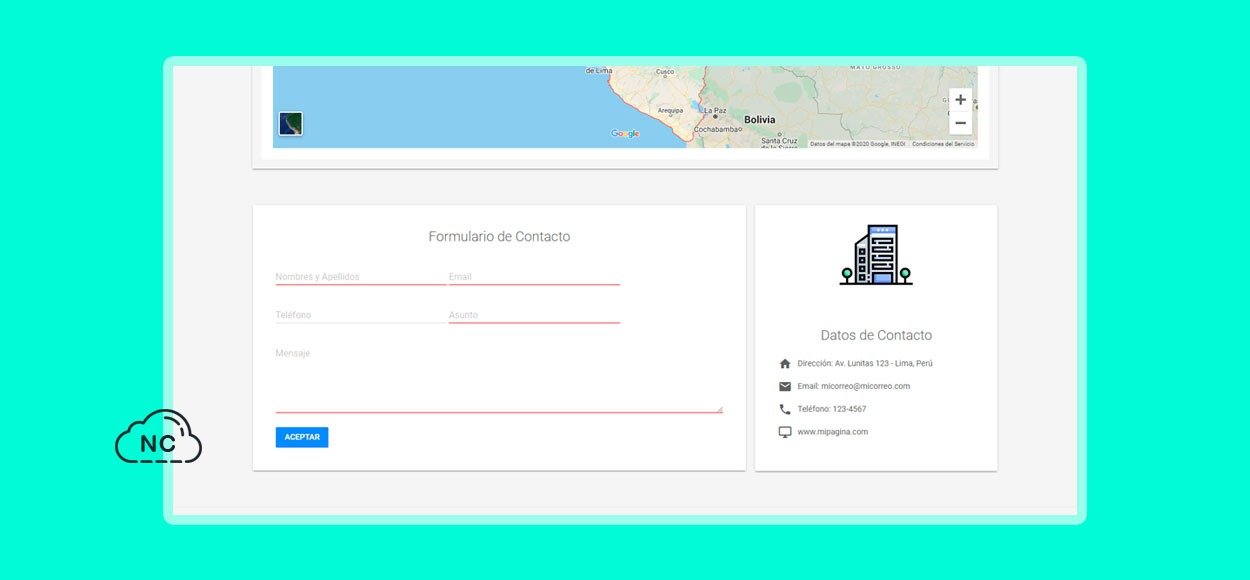
Task: Open the Condiciones del Servicio link
Action: pos(943,144)
